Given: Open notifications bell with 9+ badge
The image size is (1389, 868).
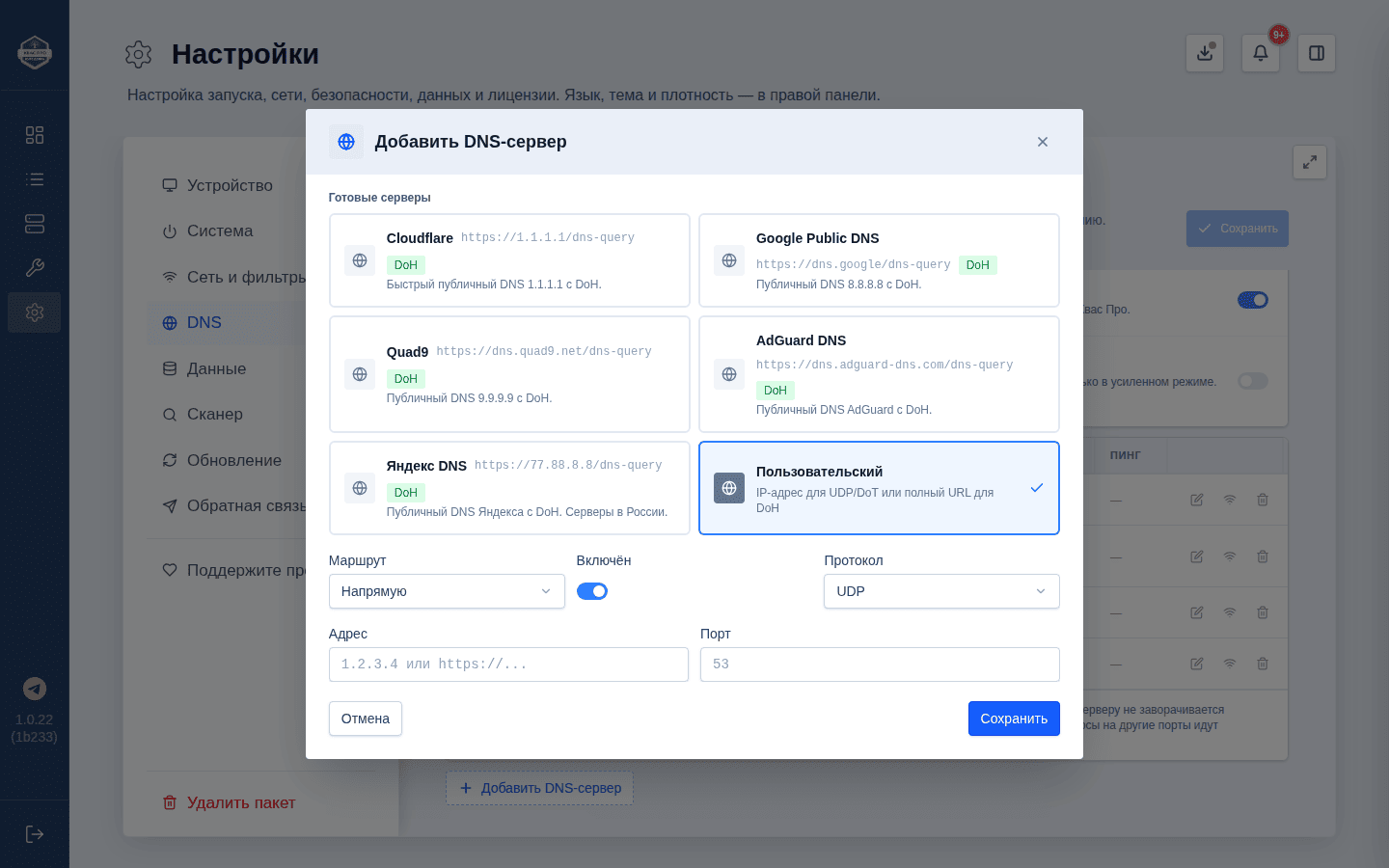Looking at the screenshot, I should coord(1261,53).
